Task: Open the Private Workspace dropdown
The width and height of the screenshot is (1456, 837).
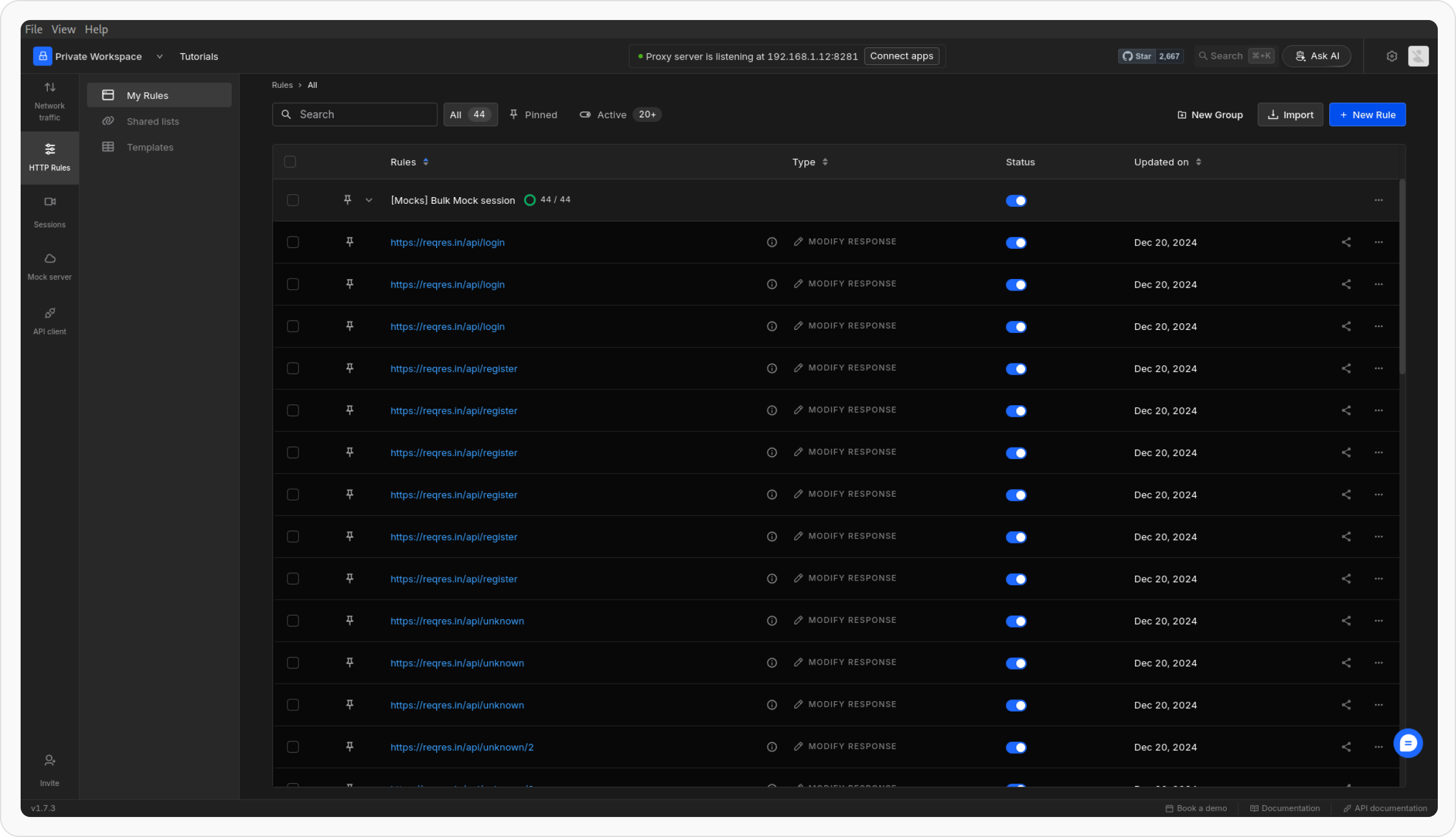Action: click(x=99, y=56)
